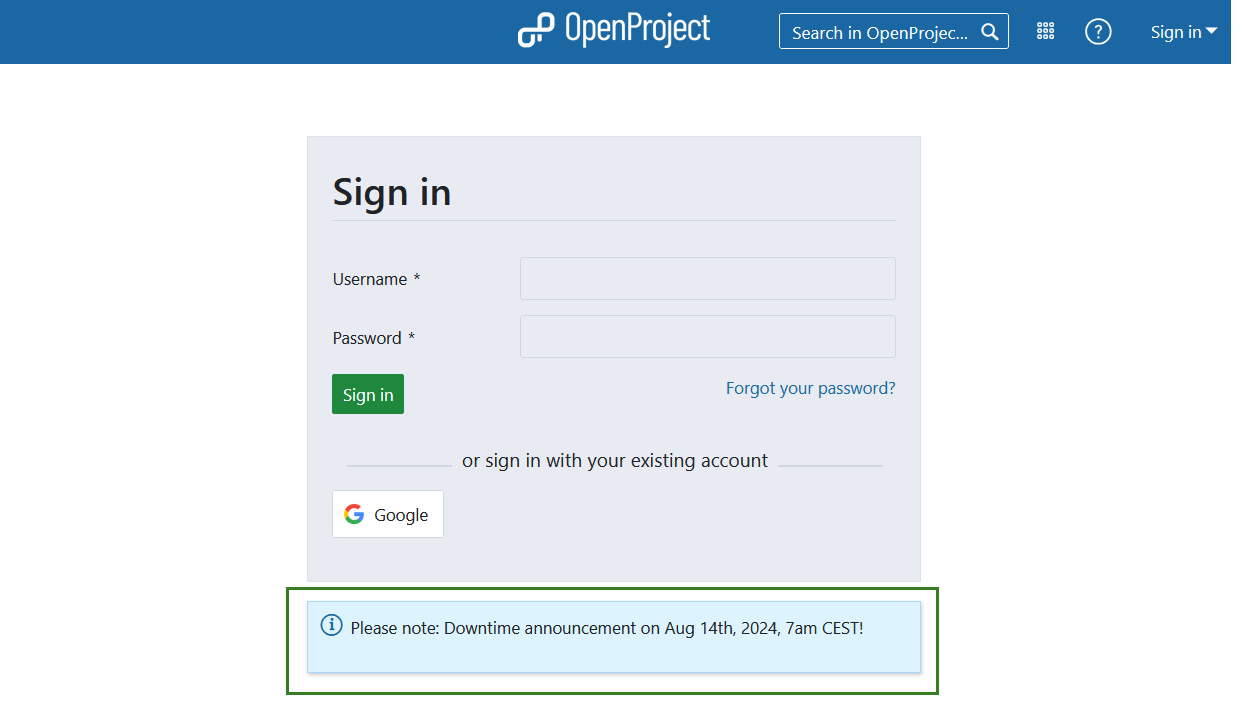Open the Sign in dropdown in the top-right corner
The width and height of the screenshot is (1243, 713).
coord(1183,31)
